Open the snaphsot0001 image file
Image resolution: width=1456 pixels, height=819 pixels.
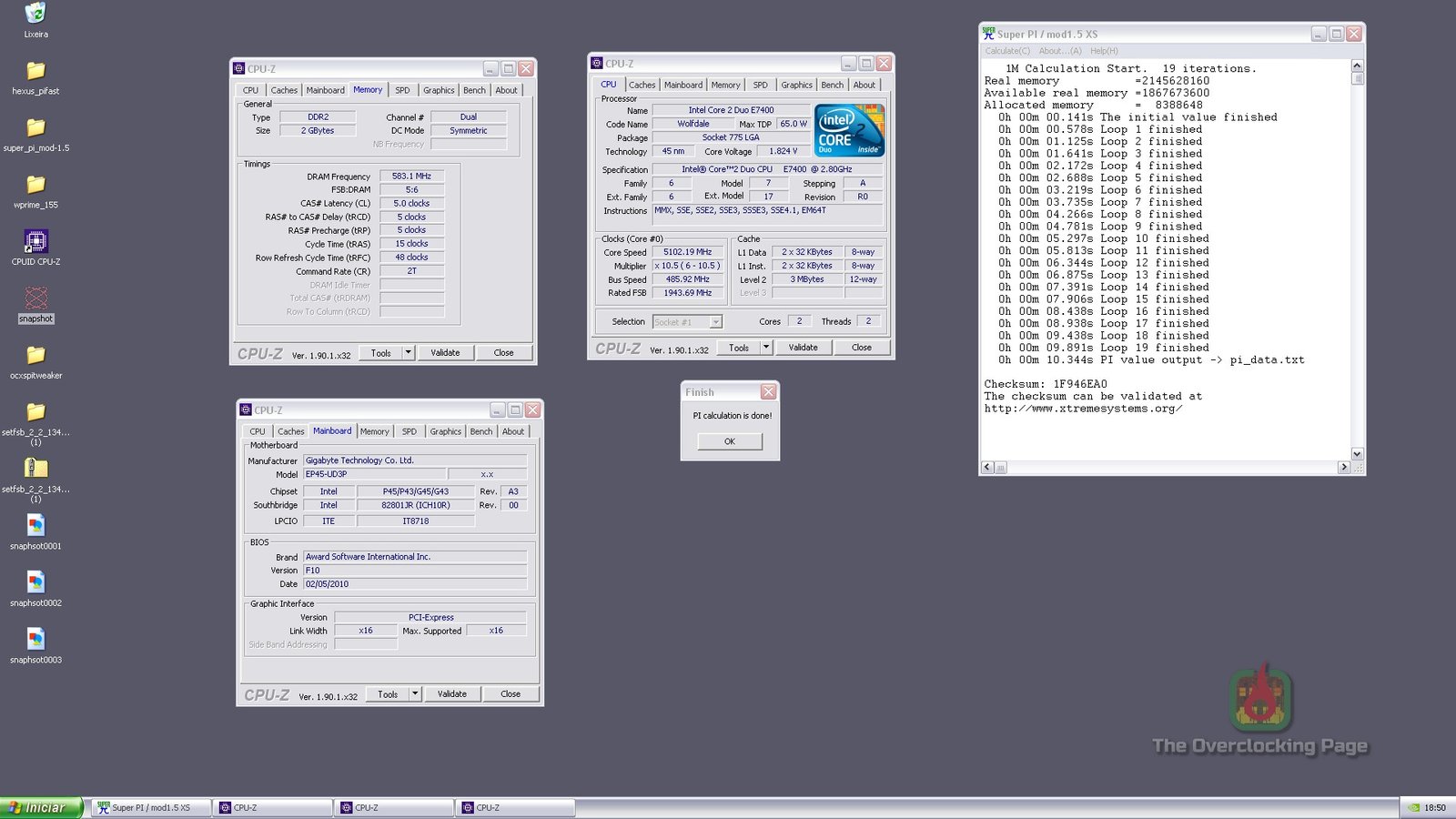pos(35,527)
